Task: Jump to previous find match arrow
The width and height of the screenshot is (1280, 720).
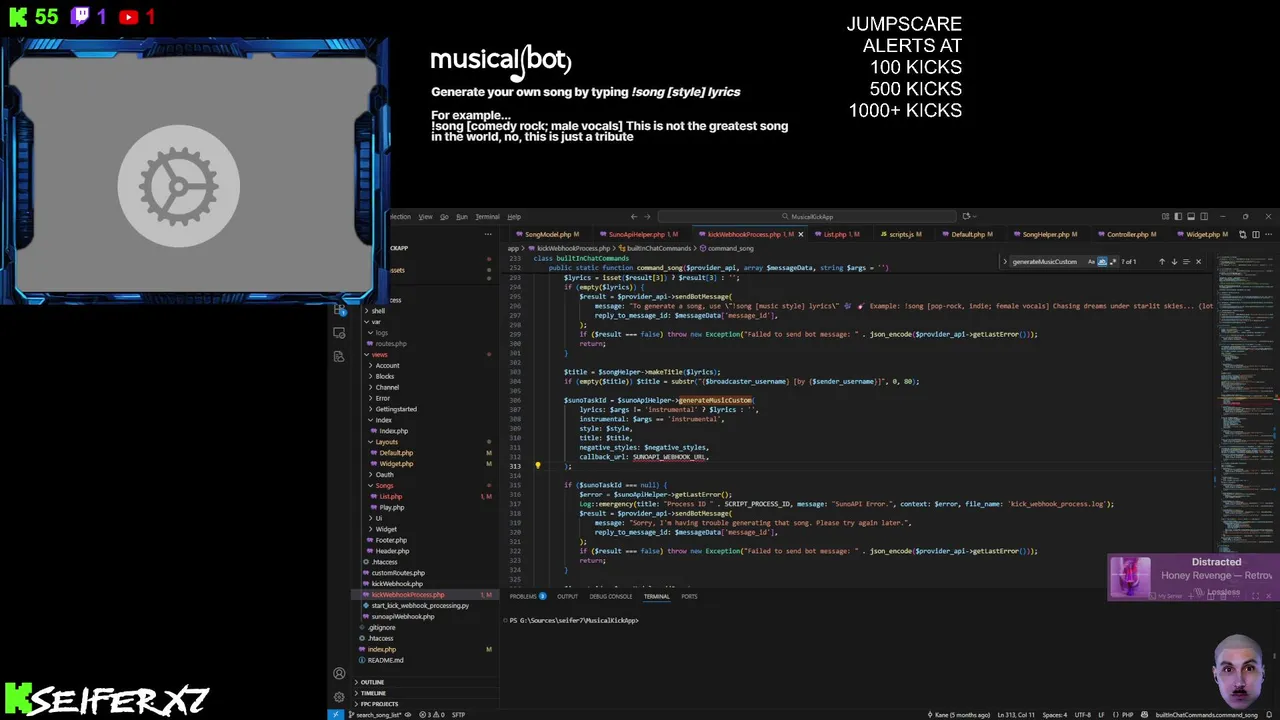Action: [x=1162, y=262]
